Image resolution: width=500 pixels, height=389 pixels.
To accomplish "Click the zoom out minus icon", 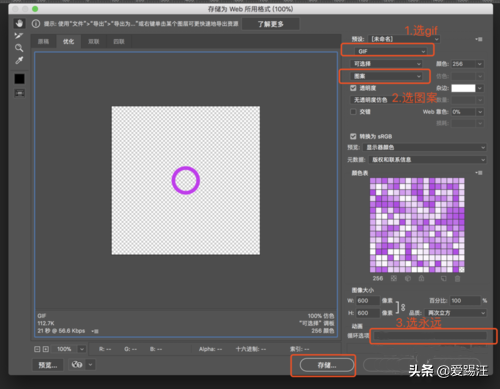I will (x=37, y=349).
